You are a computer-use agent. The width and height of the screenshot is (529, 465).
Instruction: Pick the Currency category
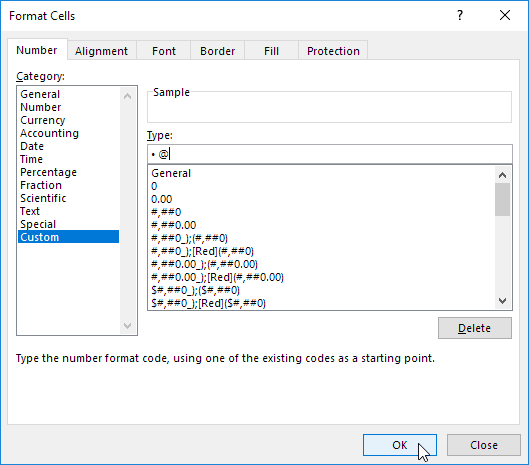point(68,120)
